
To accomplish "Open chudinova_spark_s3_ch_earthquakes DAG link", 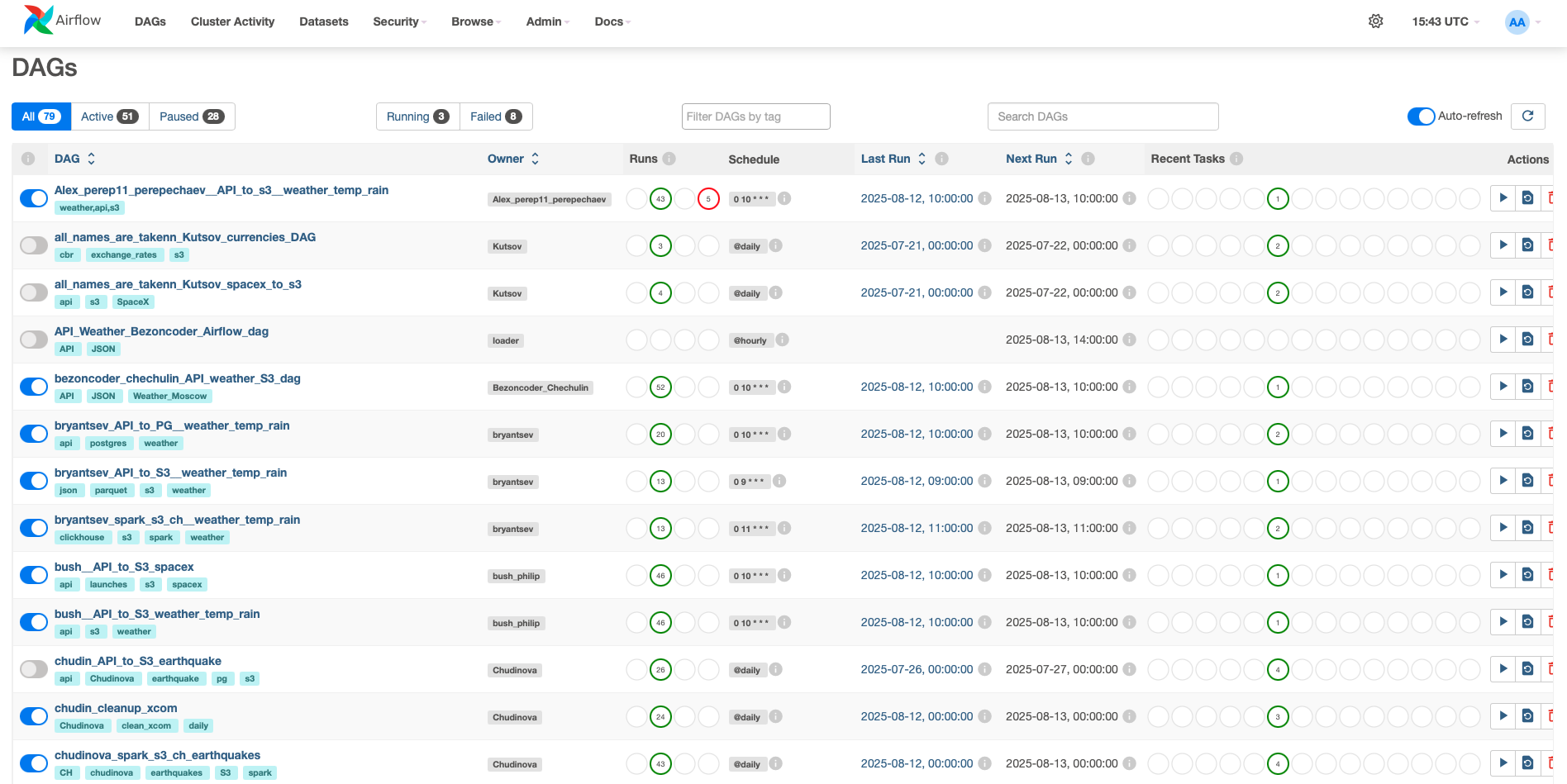I will 157,755.
